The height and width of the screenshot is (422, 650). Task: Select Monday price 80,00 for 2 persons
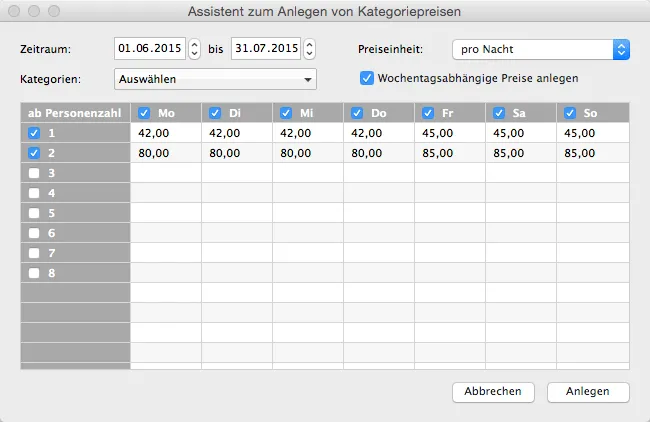click(x=166, y=153)
